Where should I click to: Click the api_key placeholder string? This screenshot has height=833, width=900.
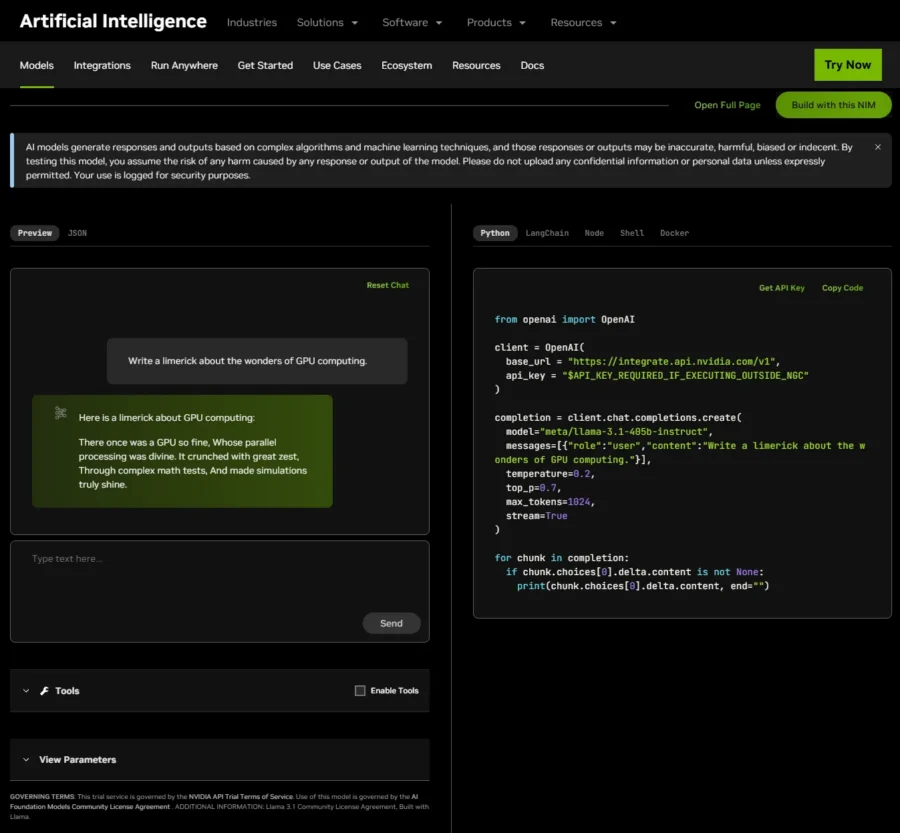(685, 375)
